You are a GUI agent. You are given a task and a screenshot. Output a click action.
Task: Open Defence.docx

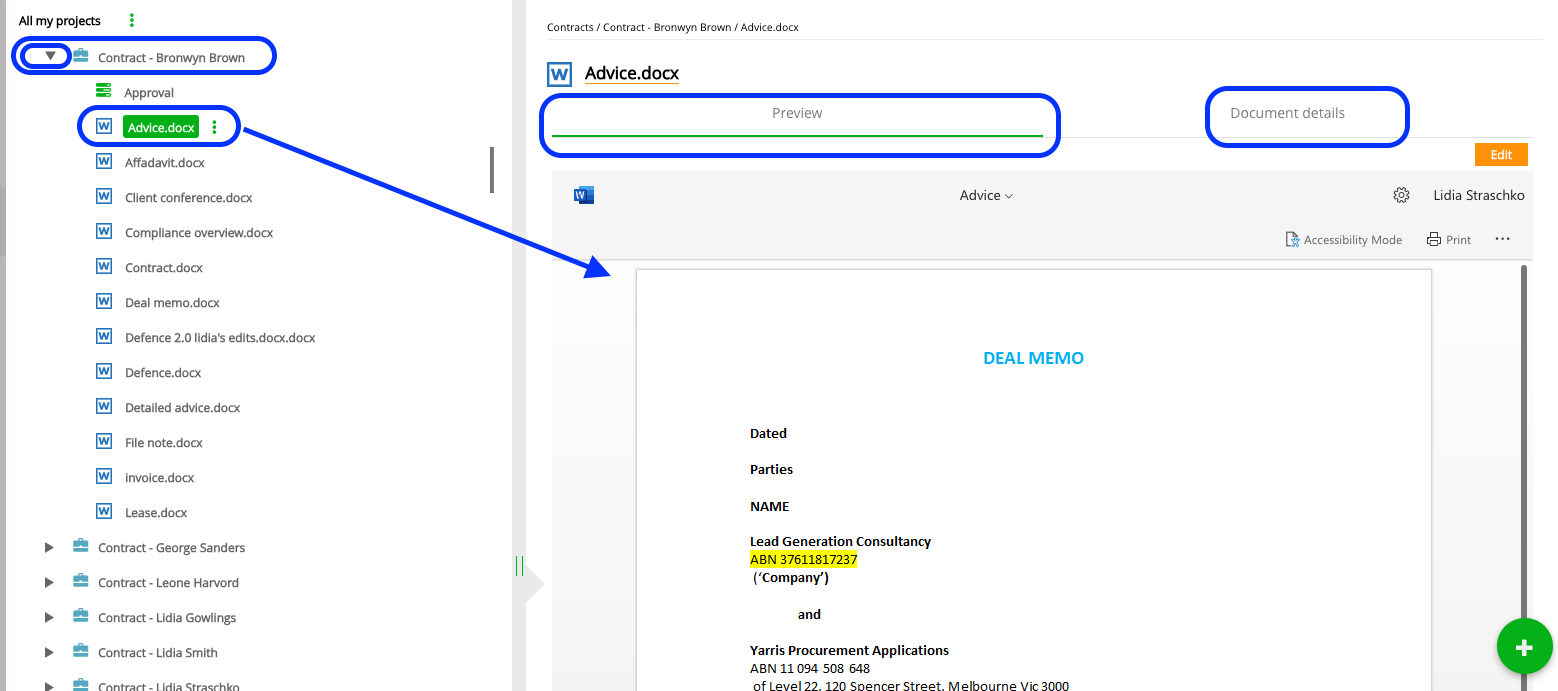163,372
